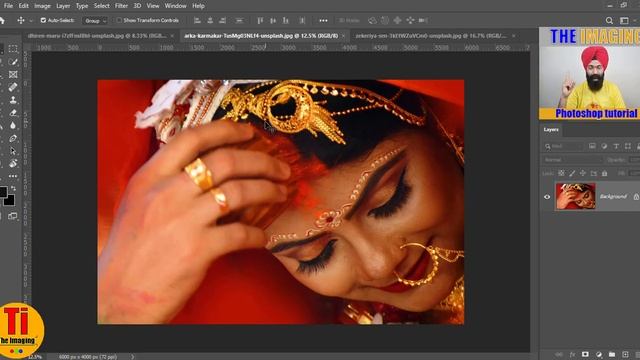Image resolution: width=640 pixels, height=360 pixels.
Task: Enable Show Transform Controls checkbox
Action: point(119,20)
